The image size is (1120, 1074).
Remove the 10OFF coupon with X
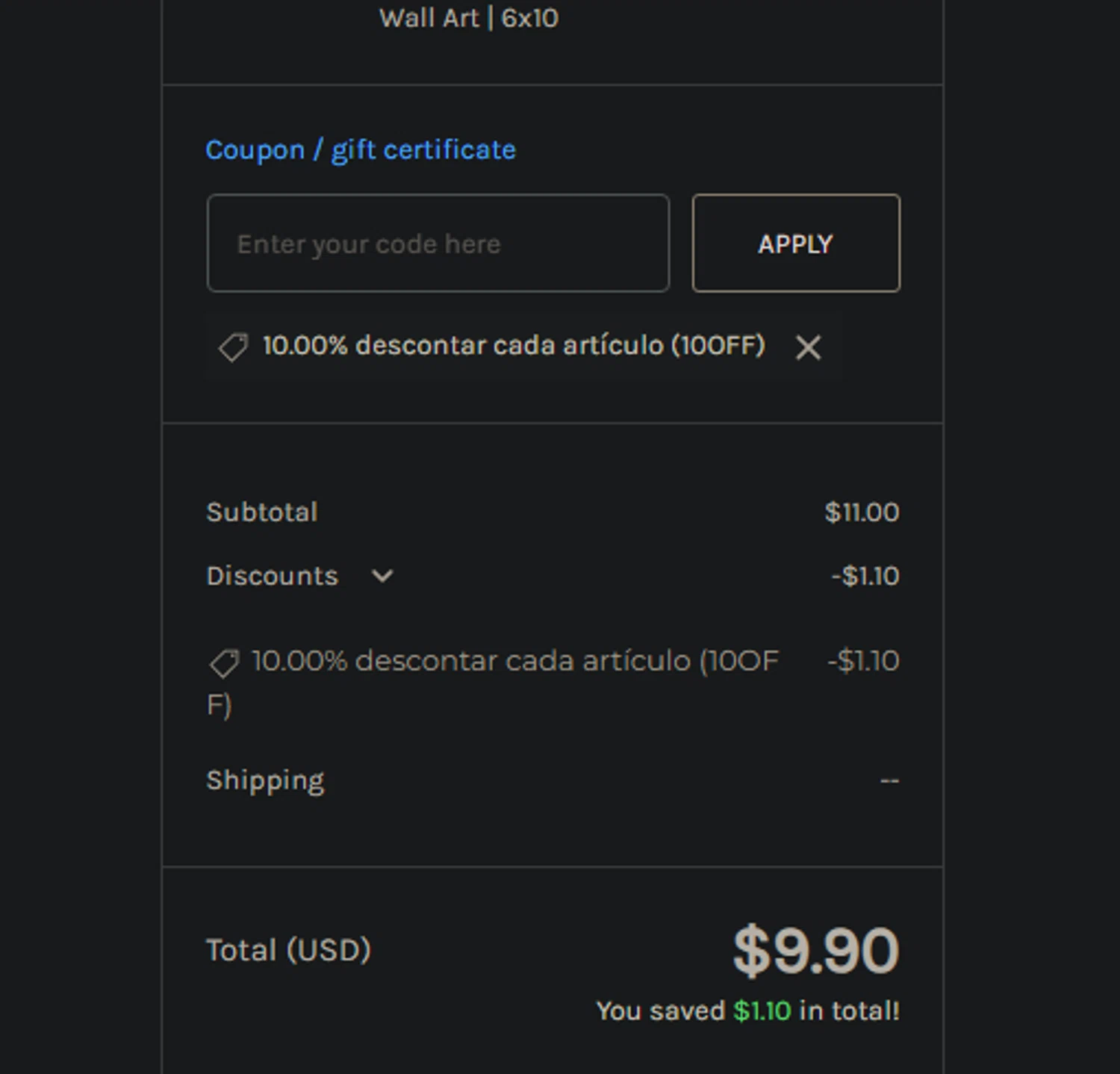[x=808, y=347]
